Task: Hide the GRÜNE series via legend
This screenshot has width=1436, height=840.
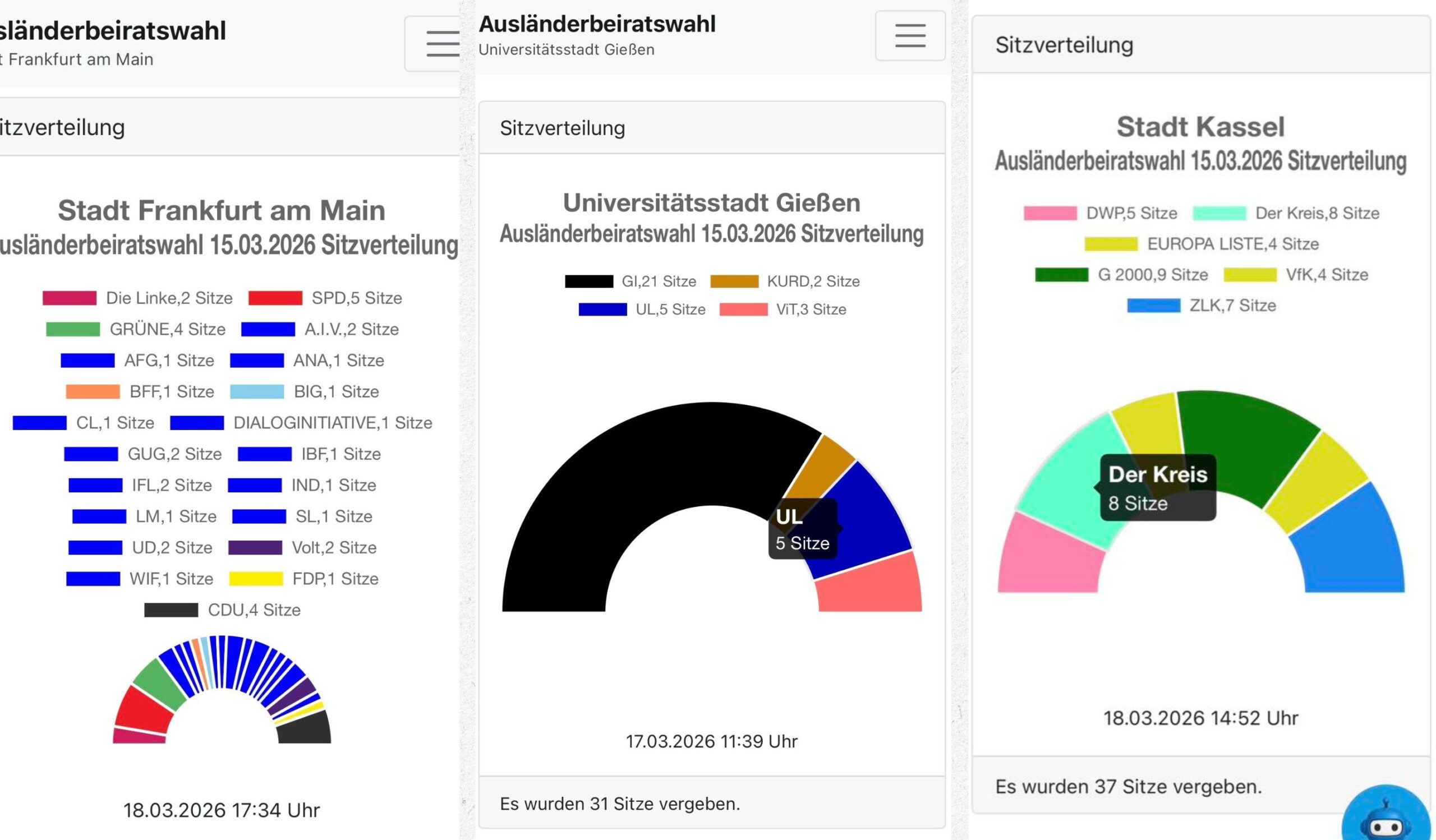Action: coord(136,329)
